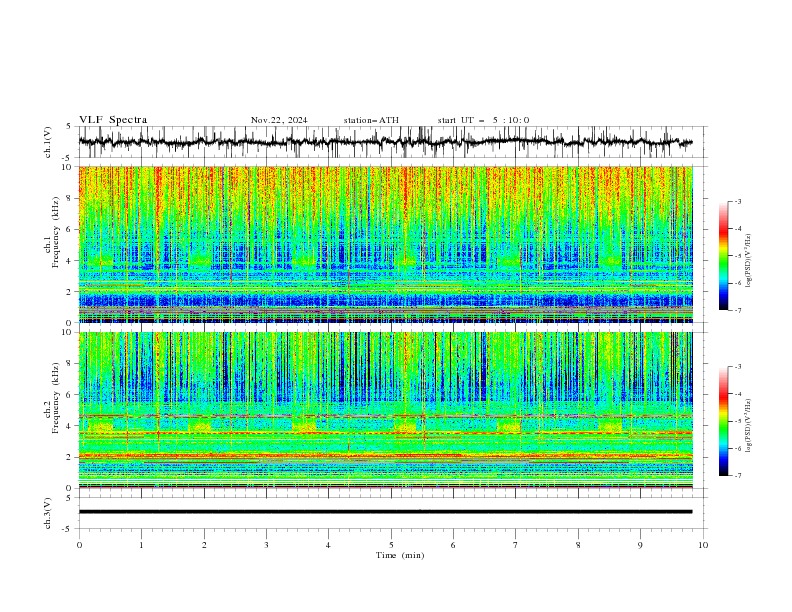The height and width of the screenshot is (612, 792).
Task: Click the "-7" value on ch.2 colorbar
Action: tap(738, 476)
